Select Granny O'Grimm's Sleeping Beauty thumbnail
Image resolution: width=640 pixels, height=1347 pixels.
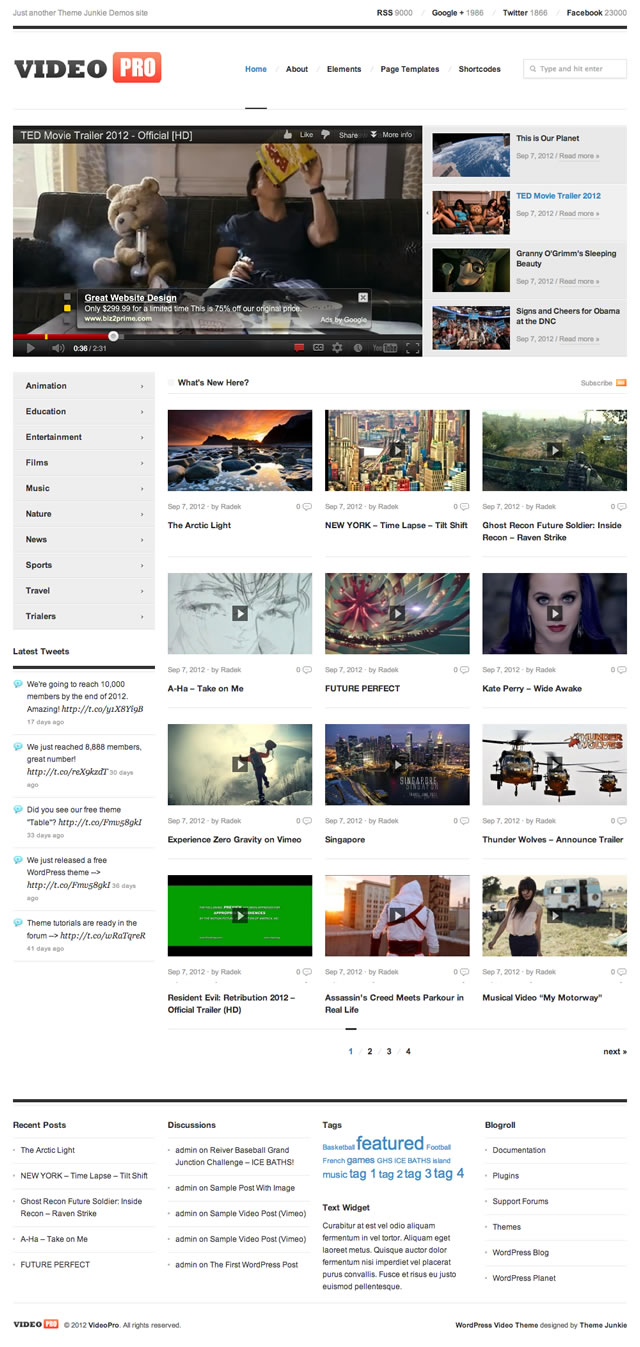pos(471,270)
